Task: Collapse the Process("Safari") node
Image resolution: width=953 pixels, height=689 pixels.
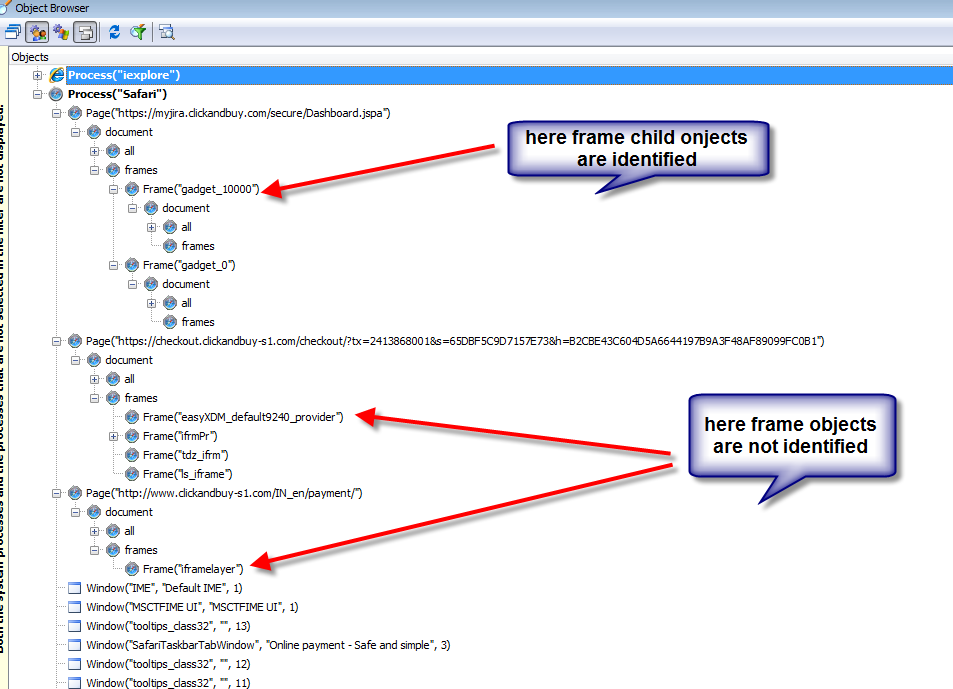Action: point(38,94)
